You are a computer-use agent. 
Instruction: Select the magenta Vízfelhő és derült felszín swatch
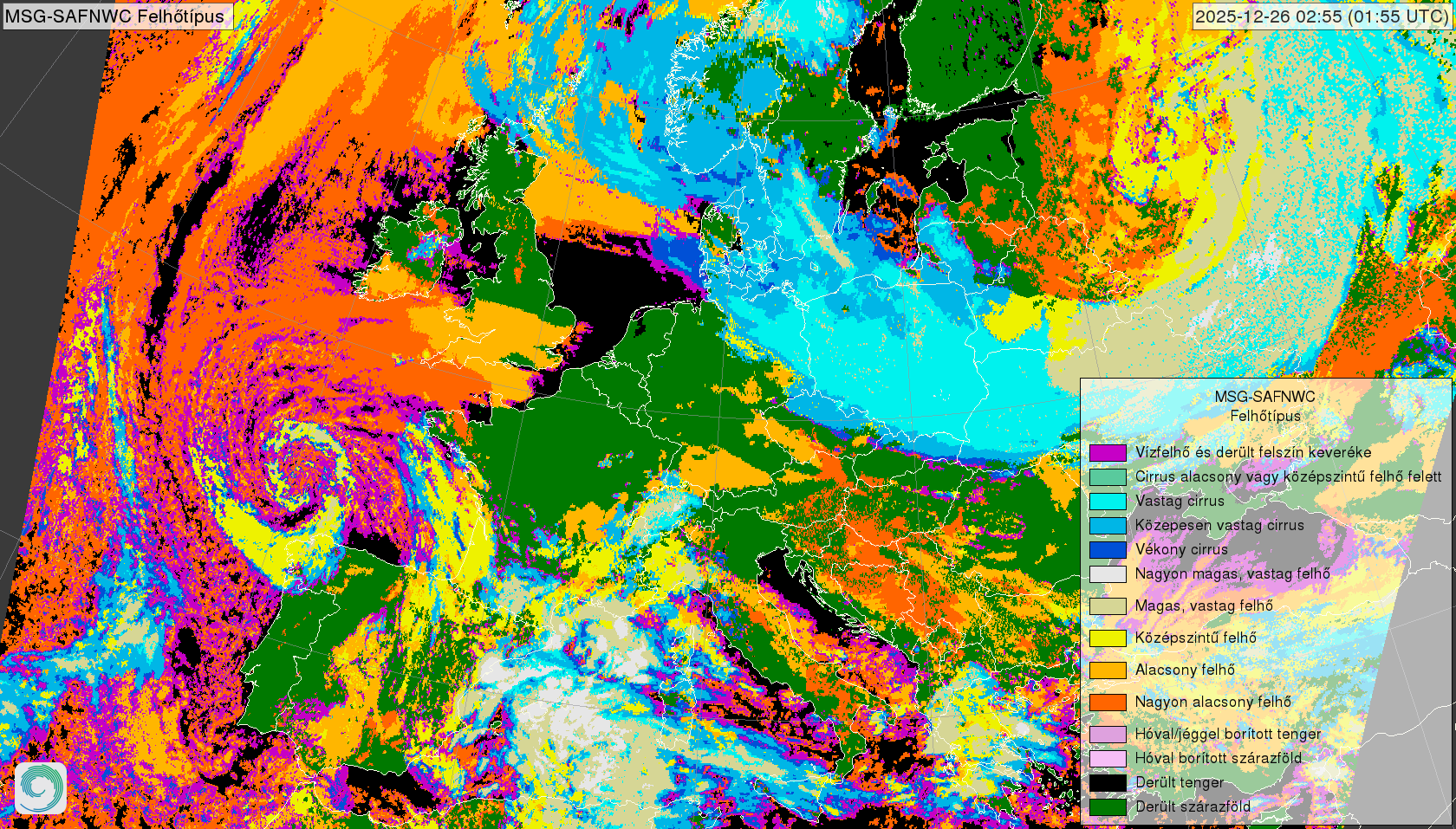coord(1108,452)
